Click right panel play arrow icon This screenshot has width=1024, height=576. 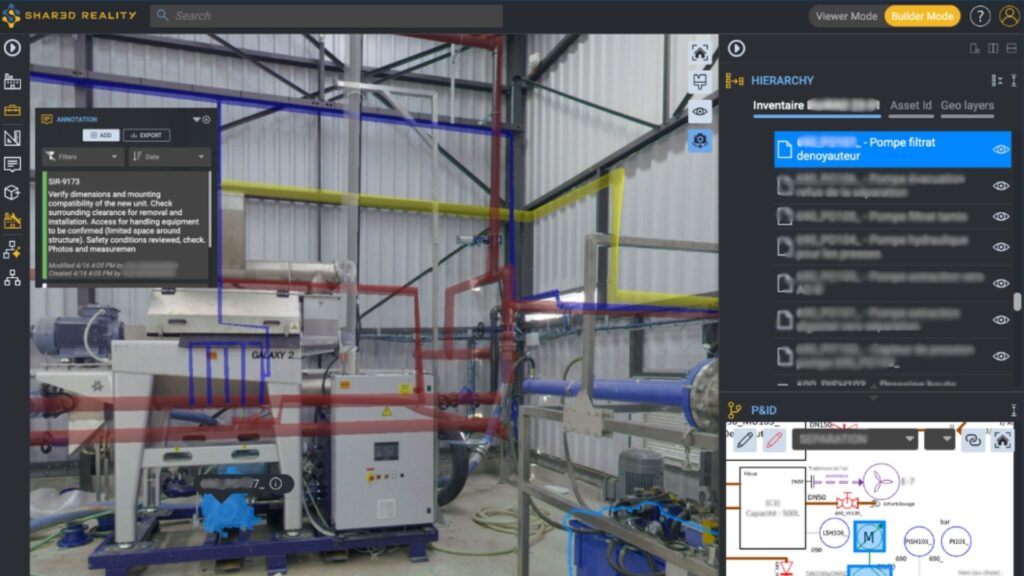[737, 48]
